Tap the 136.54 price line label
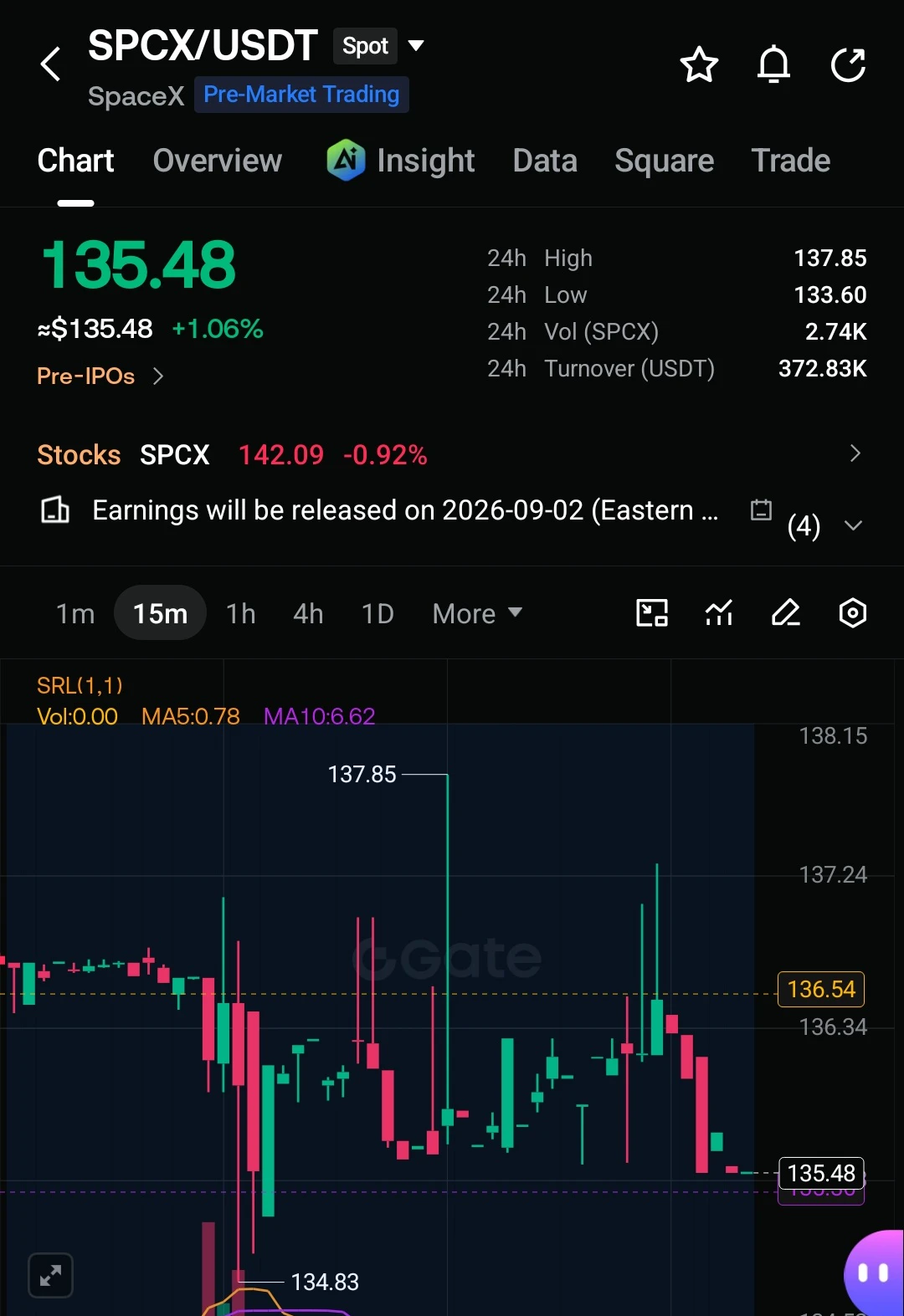Screen dimensions: 904x1316 pyautogui.click(x=821, y=990)
